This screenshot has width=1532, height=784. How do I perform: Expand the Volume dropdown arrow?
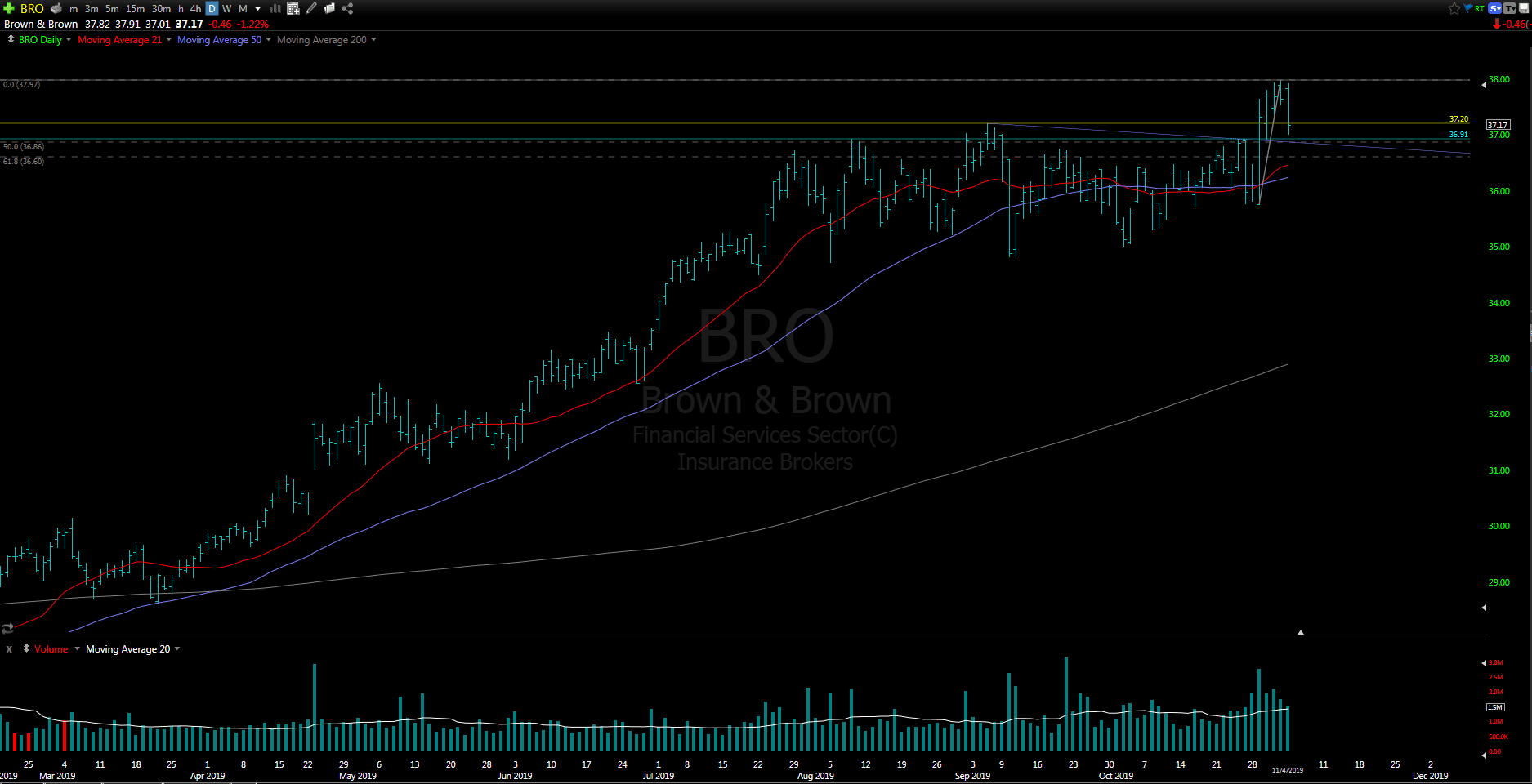pyautogui.click(x=78, y=649)
